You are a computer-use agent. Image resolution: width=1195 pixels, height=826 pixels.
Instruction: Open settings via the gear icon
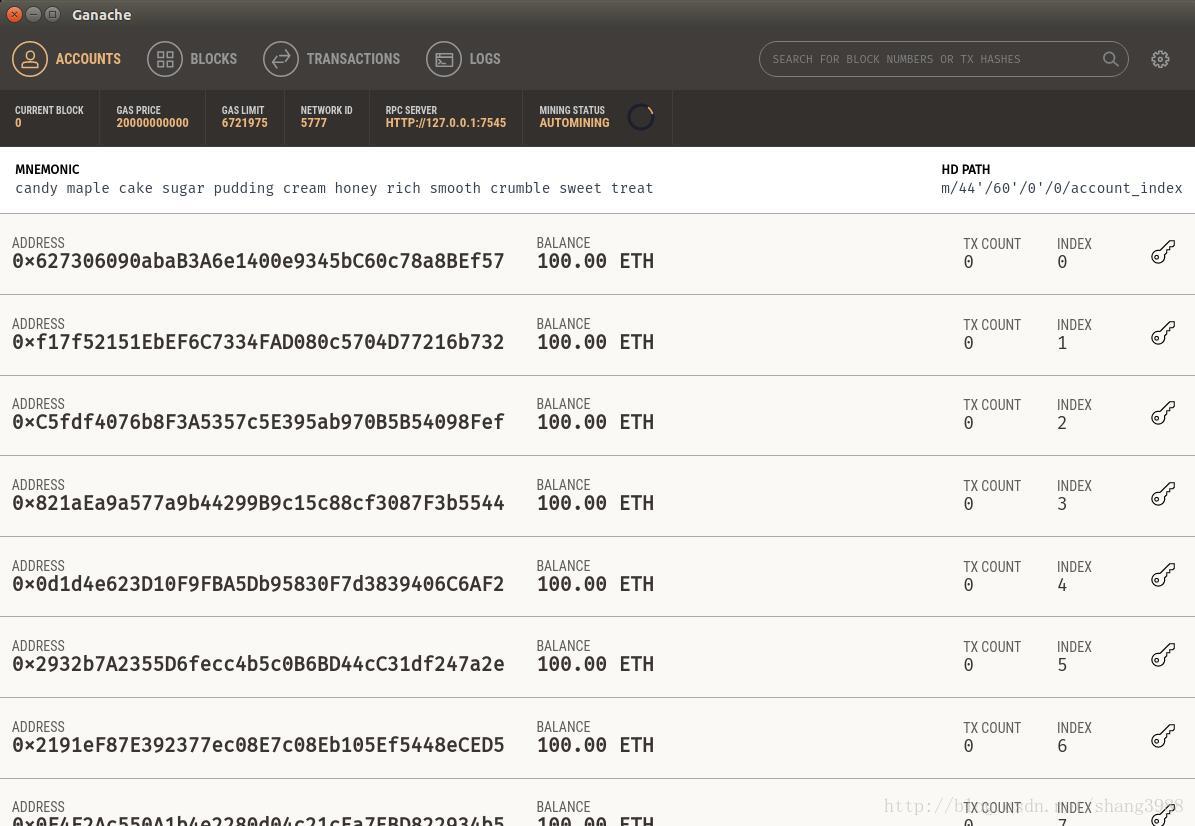[x=1160, y=59]
